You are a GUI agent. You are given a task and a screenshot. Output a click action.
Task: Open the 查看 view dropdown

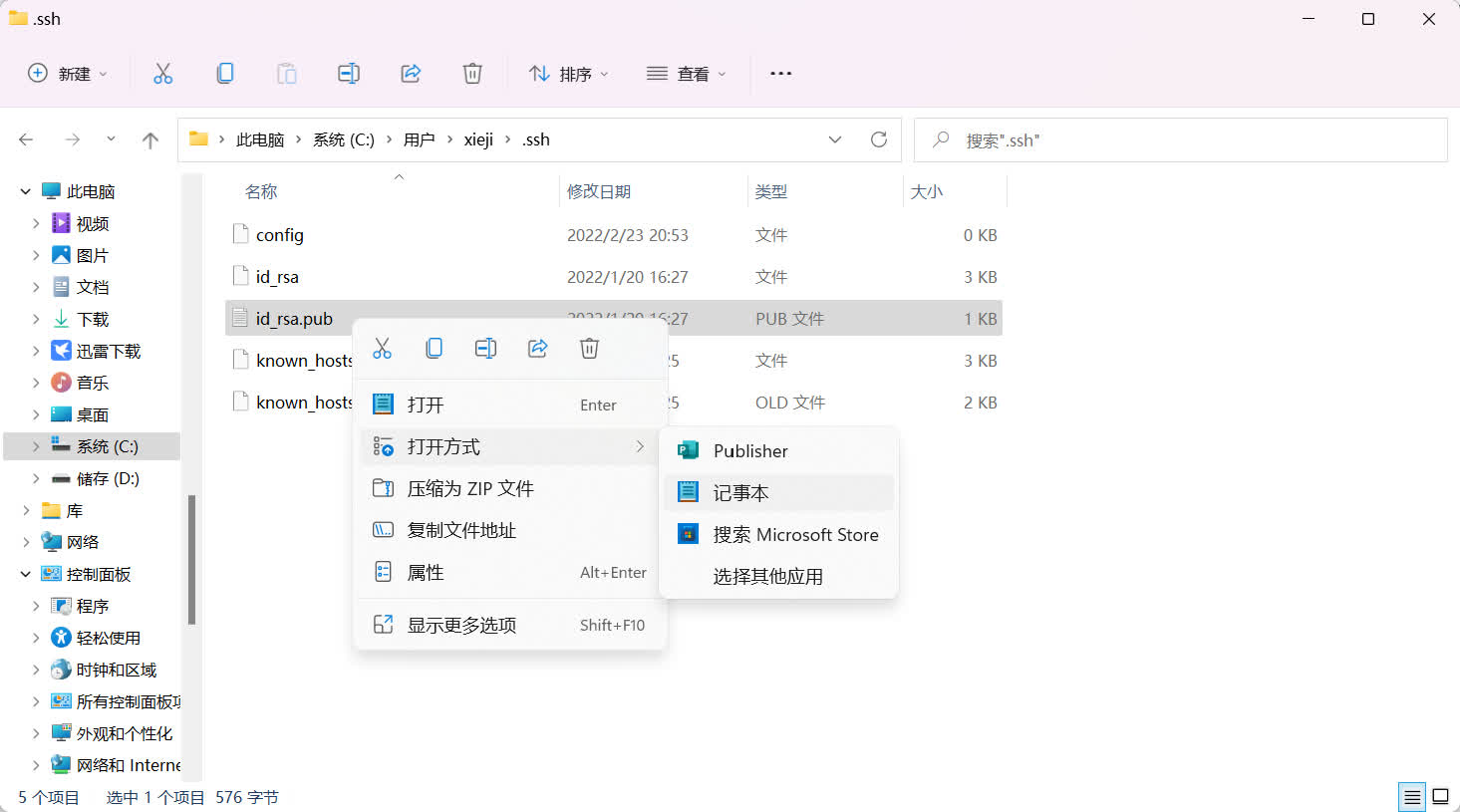click(687, 74)
